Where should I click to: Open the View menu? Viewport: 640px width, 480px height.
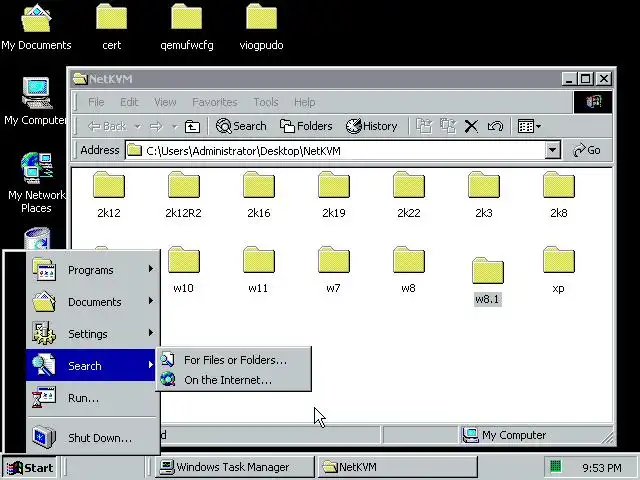165,102
